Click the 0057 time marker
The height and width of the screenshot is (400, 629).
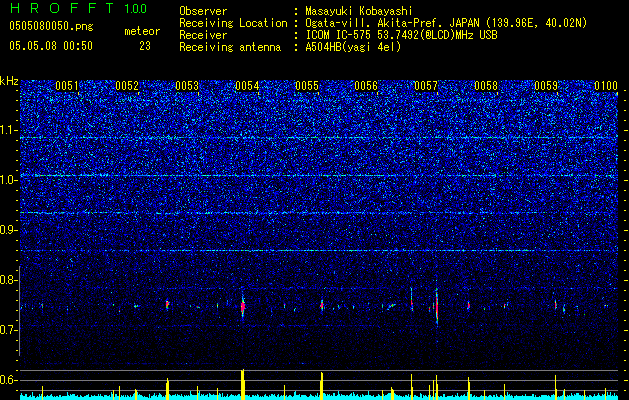[x=426, y=86]
